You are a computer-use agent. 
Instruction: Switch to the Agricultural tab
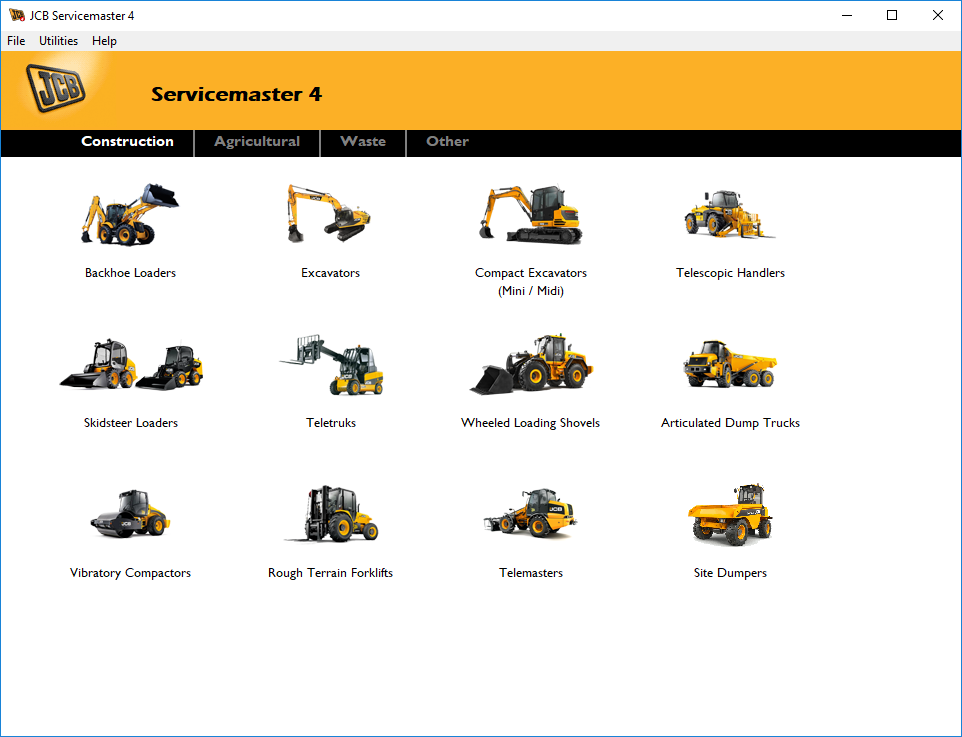[257, 141]
